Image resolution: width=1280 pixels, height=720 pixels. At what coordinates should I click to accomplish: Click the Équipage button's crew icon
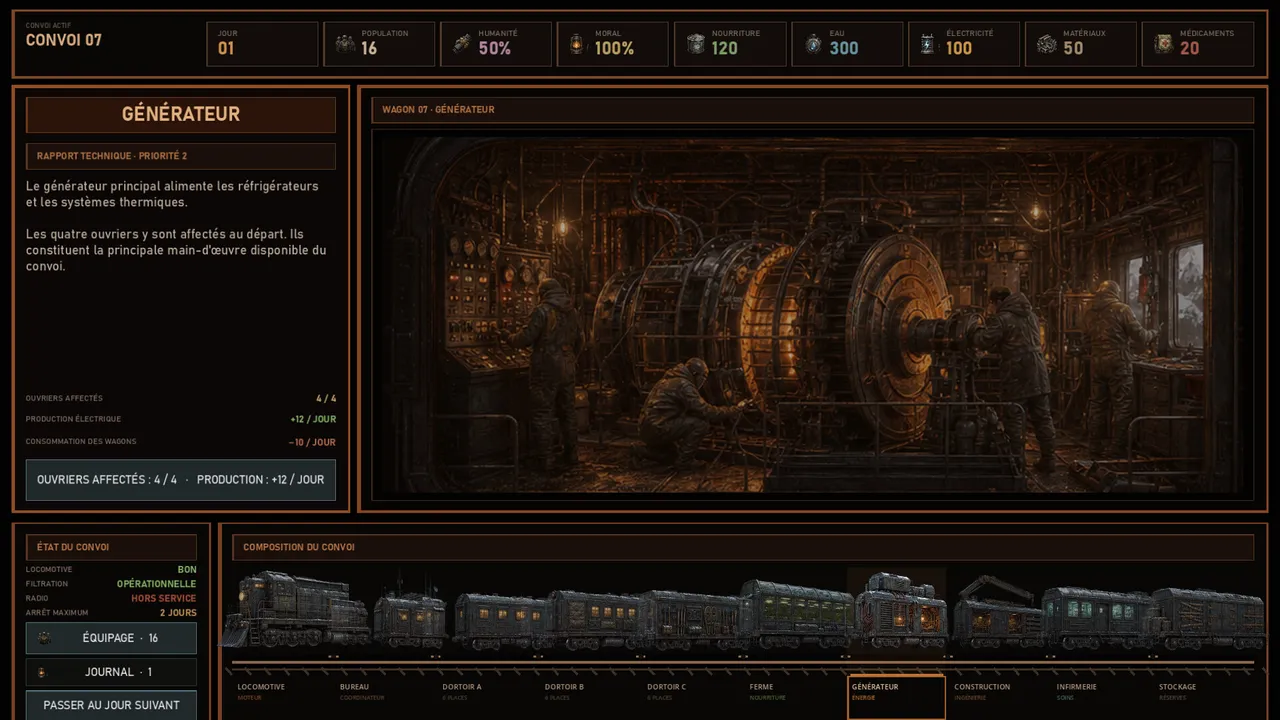pos(44,638)
